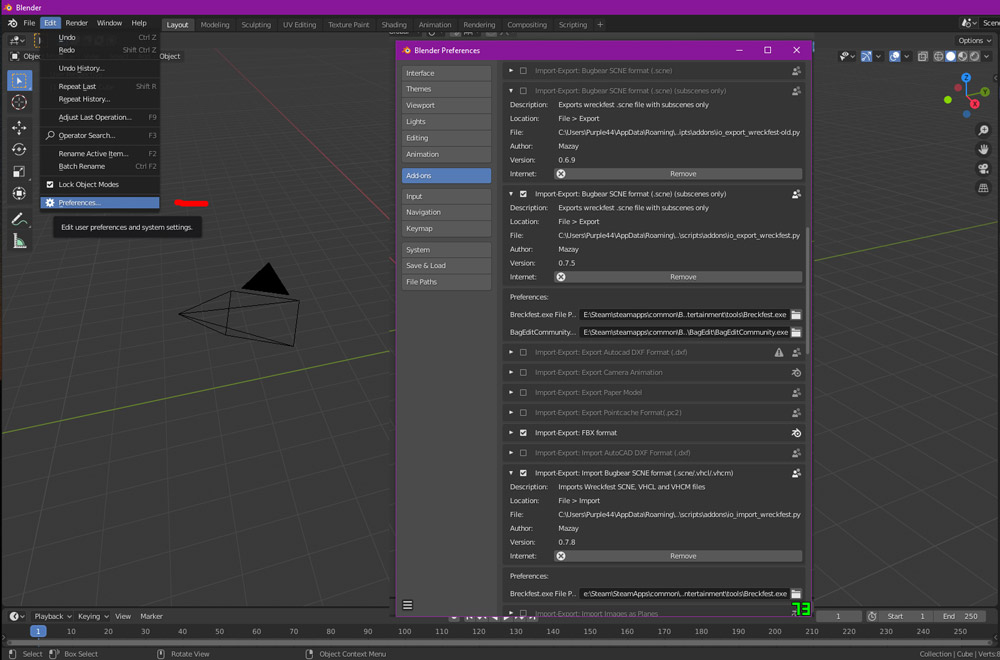
Task: Switch perspective/orthographic with the grid icon
Action: tap(983, 187)
